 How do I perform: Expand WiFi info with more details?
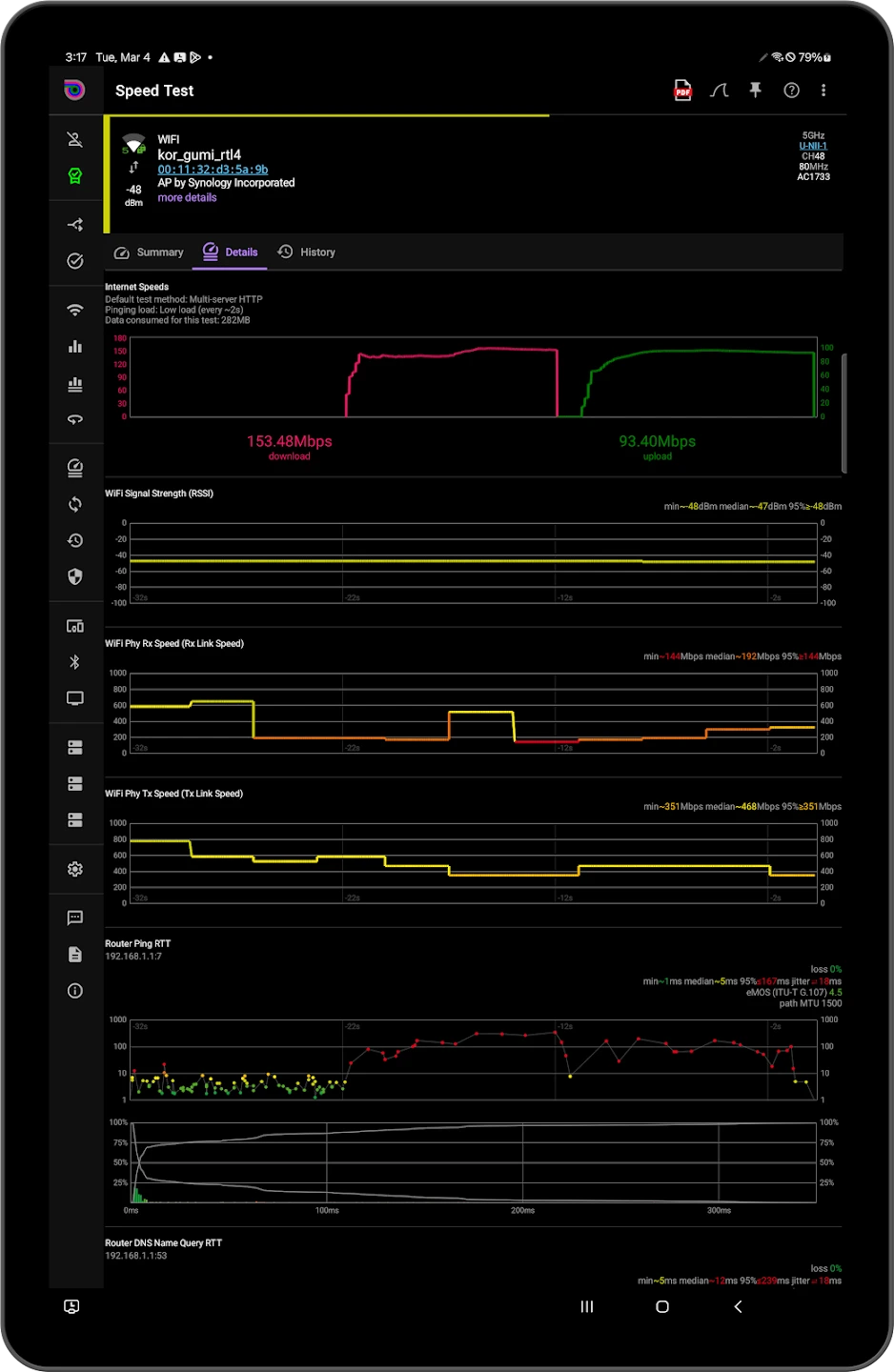click(187, 198)
